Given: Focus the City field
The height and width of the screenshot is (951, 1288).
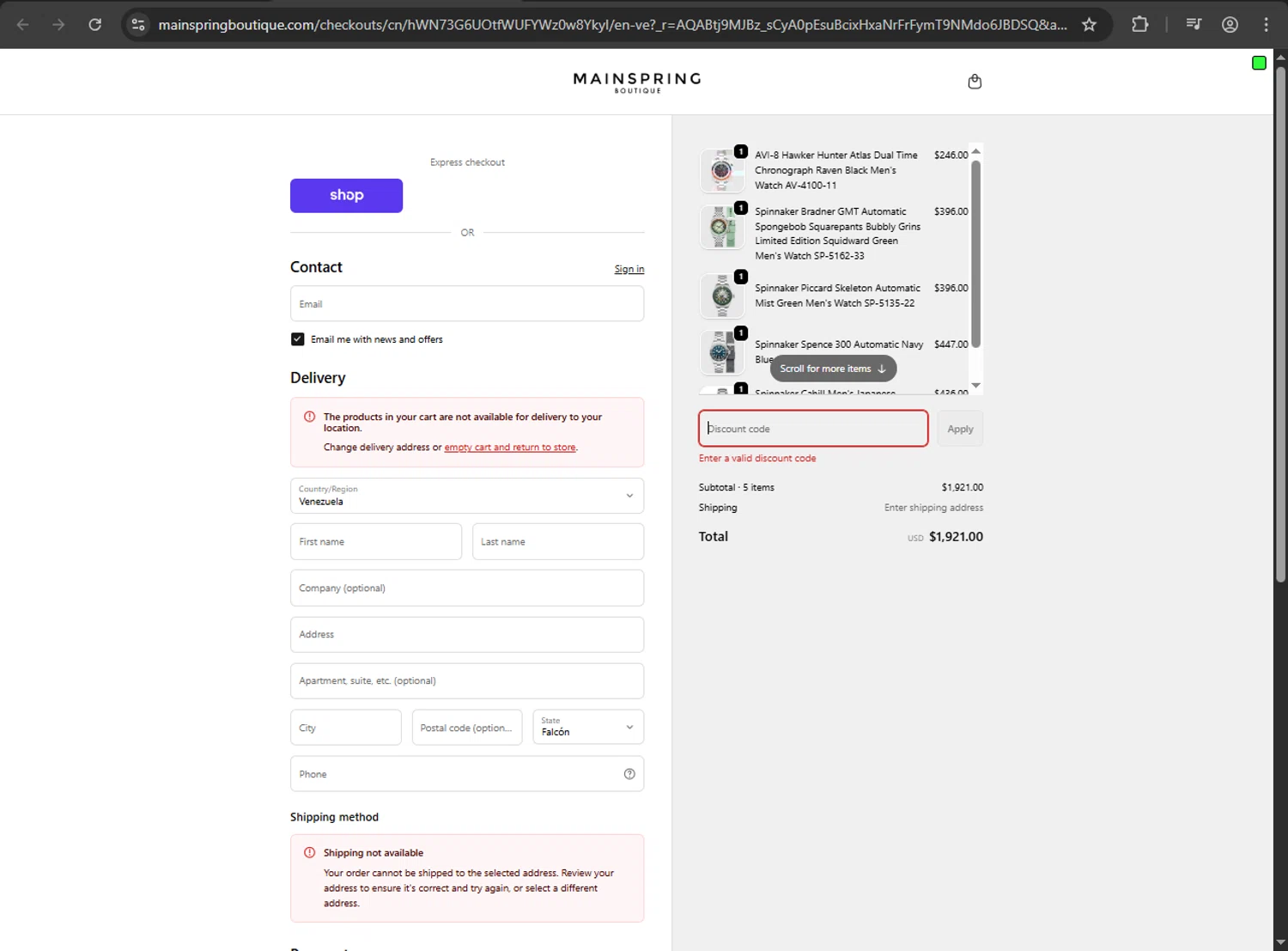Looking at the screenshot, I should point(346,727).
